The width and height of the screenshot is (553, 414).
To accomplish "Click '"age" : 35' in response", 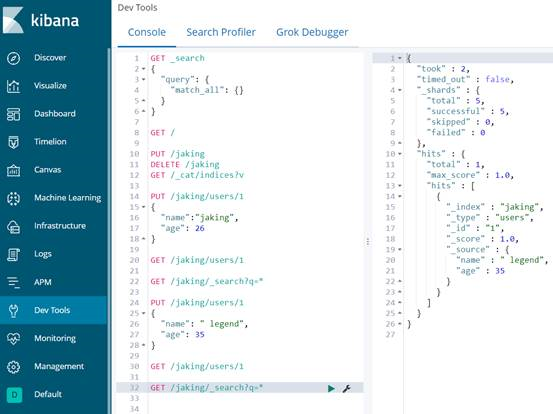I will coord(480,271).
